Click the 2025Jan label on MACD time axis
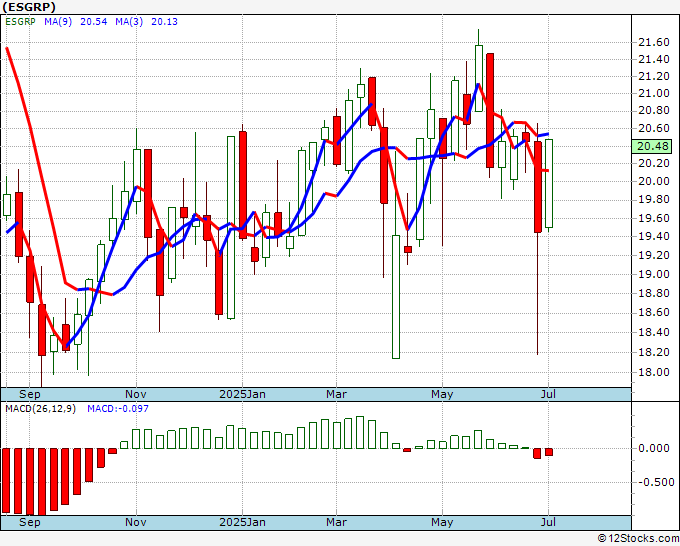 [x=242, y=522]
